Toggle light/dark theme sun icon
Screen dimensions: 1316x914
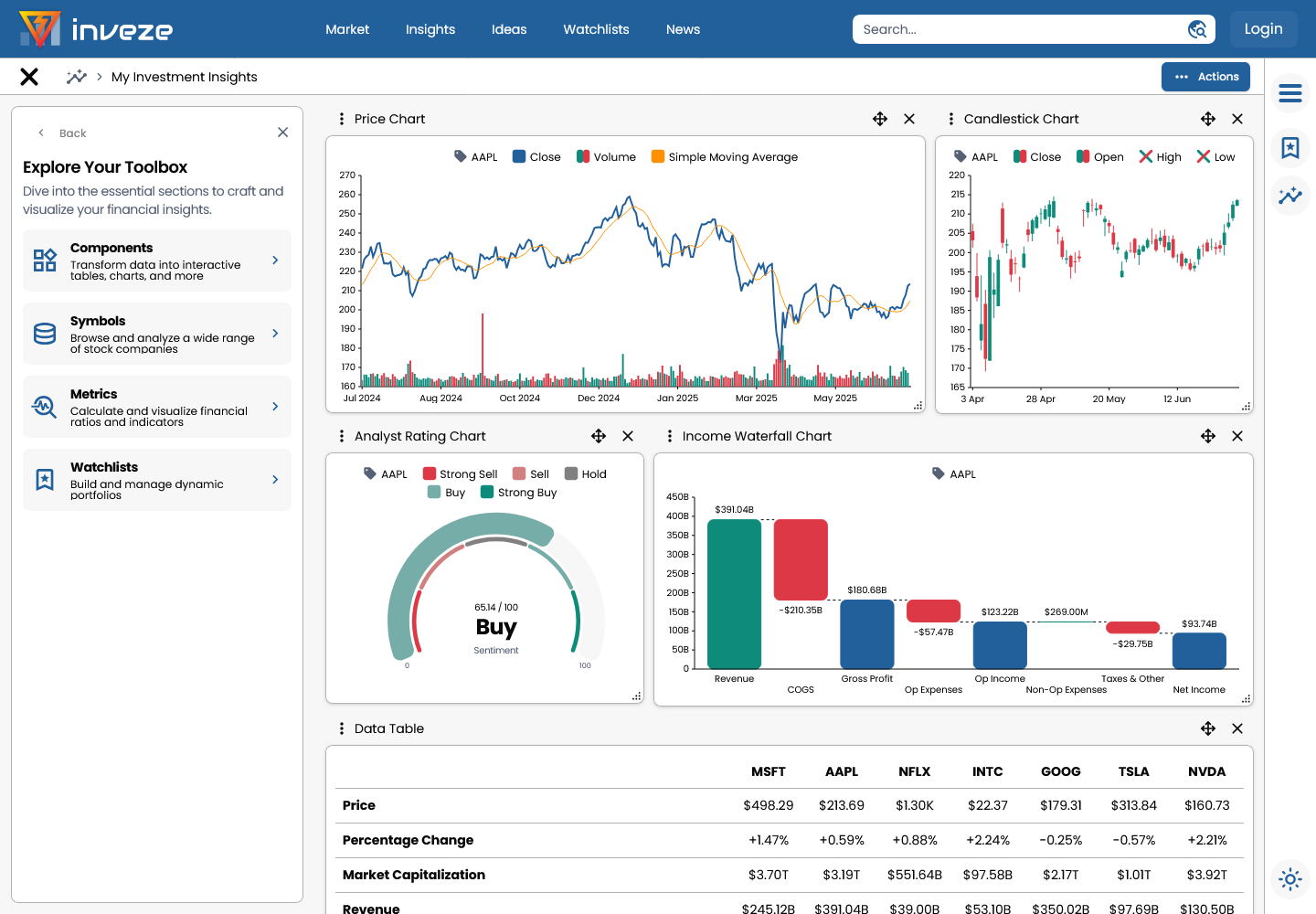coord(1290,879)
